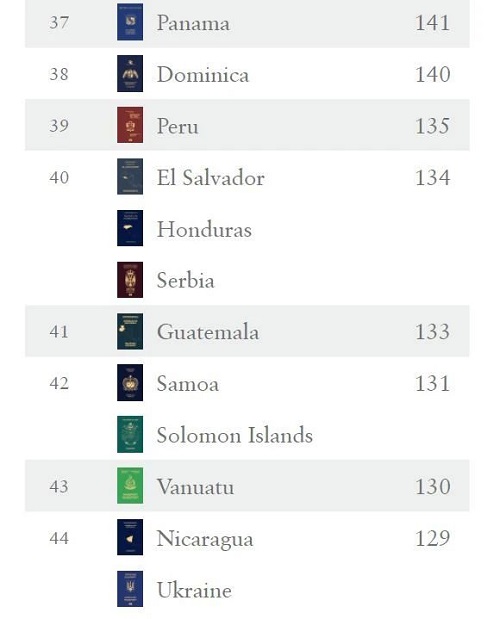Click the Dominica passport cover icon

point(130,73)
